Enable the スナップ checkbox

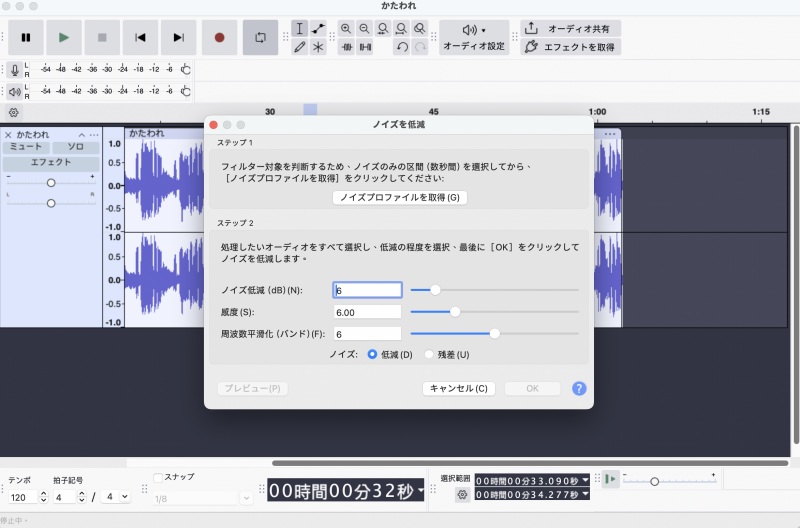pyautogui.click(x=158, y=477)
